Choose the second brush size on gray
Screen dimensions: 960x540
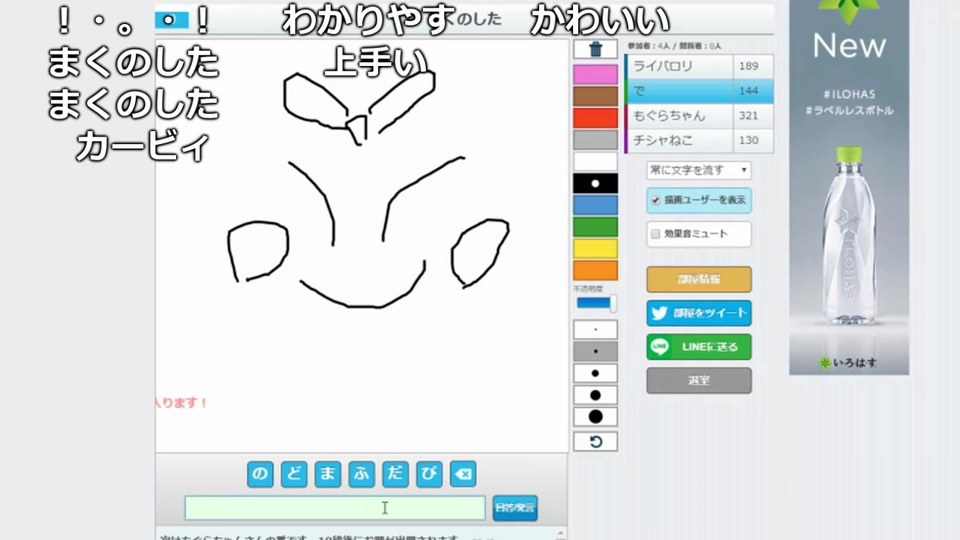coord(595,351)
